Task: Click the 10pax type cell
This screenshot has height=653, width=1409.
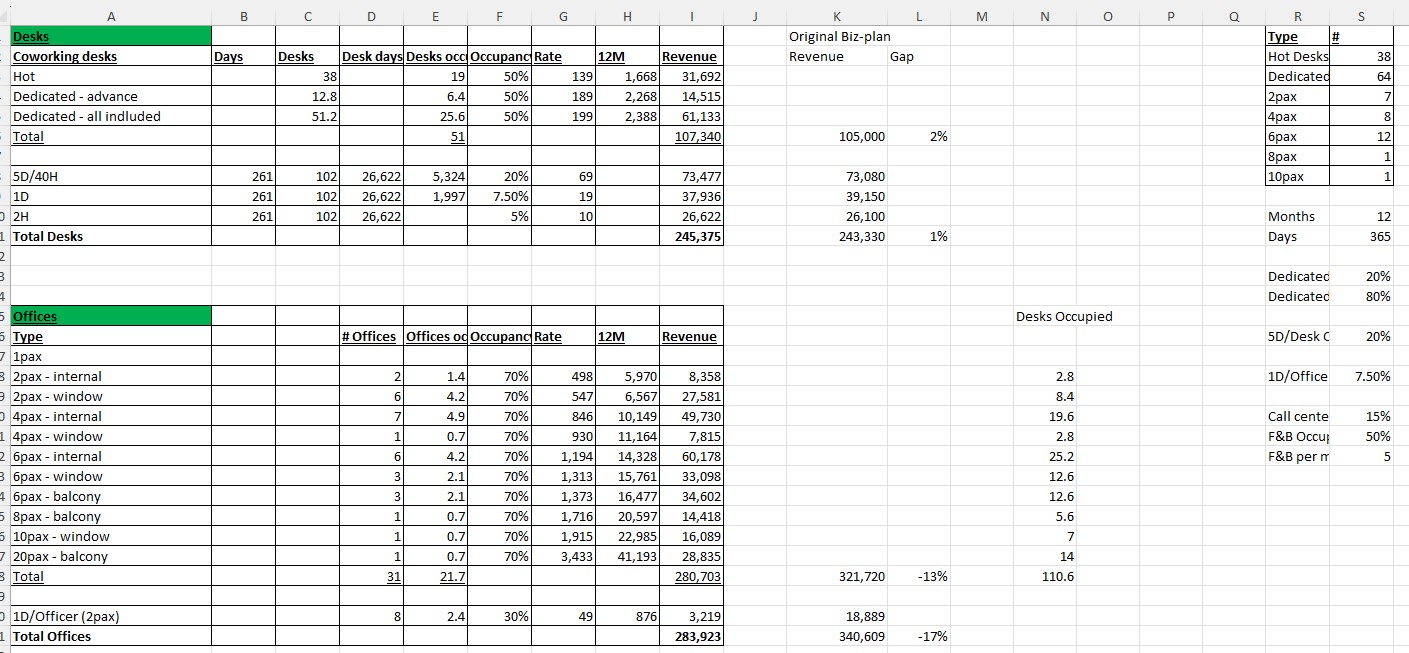Action: [1297, 176]
